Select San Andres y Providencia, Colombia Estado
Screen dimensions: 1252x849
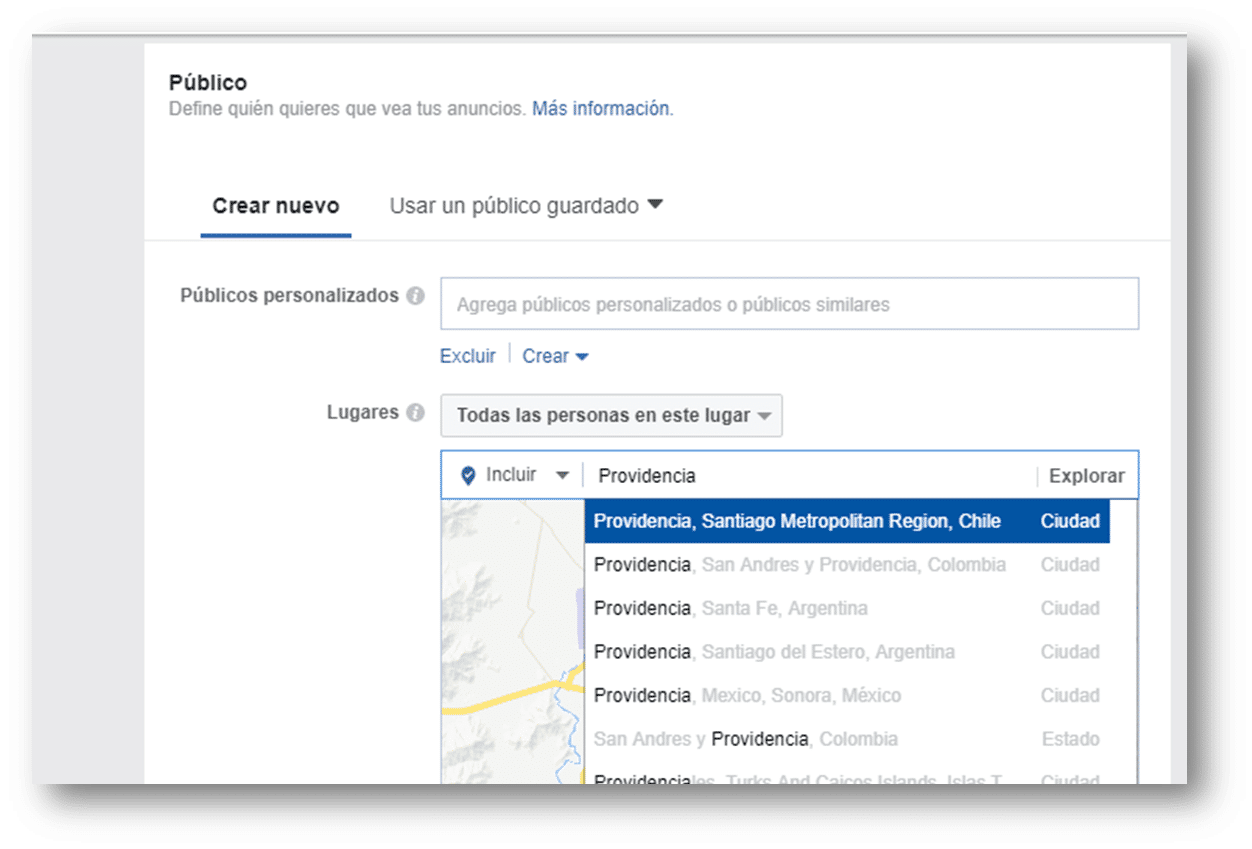(x=847, y=739)
